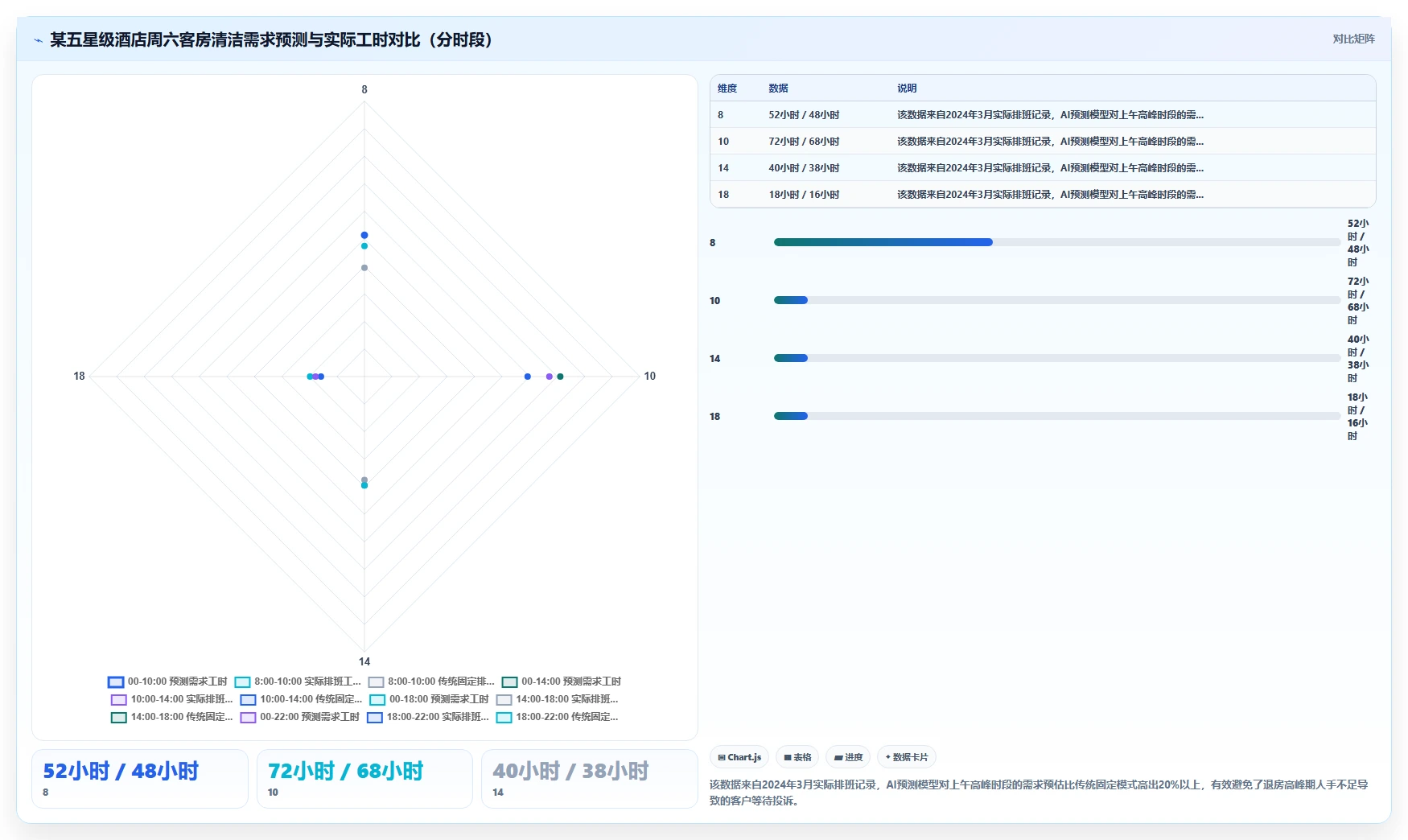Click the progress bar for dimension 8

coord(1057,242)
